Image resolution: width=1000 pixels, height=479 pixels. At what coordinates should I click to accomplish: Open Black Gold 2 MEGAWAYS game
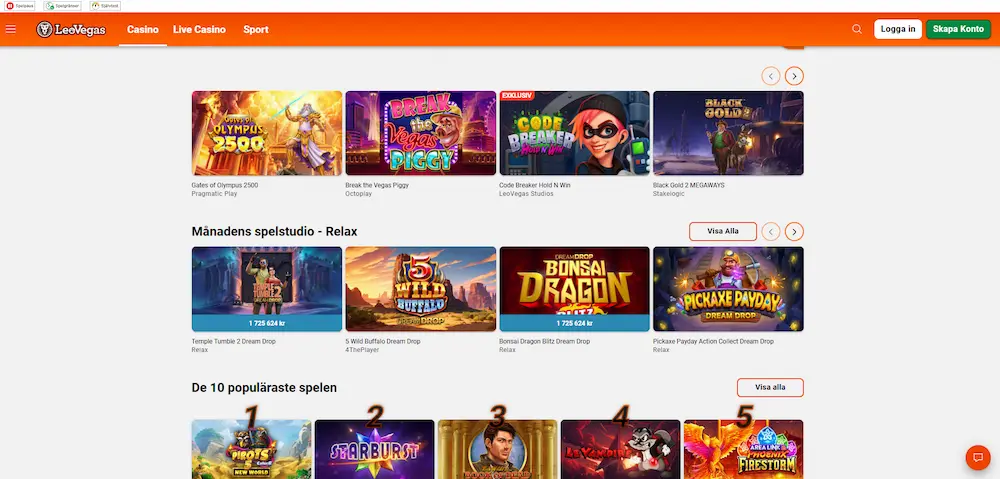tap(728, 133)
